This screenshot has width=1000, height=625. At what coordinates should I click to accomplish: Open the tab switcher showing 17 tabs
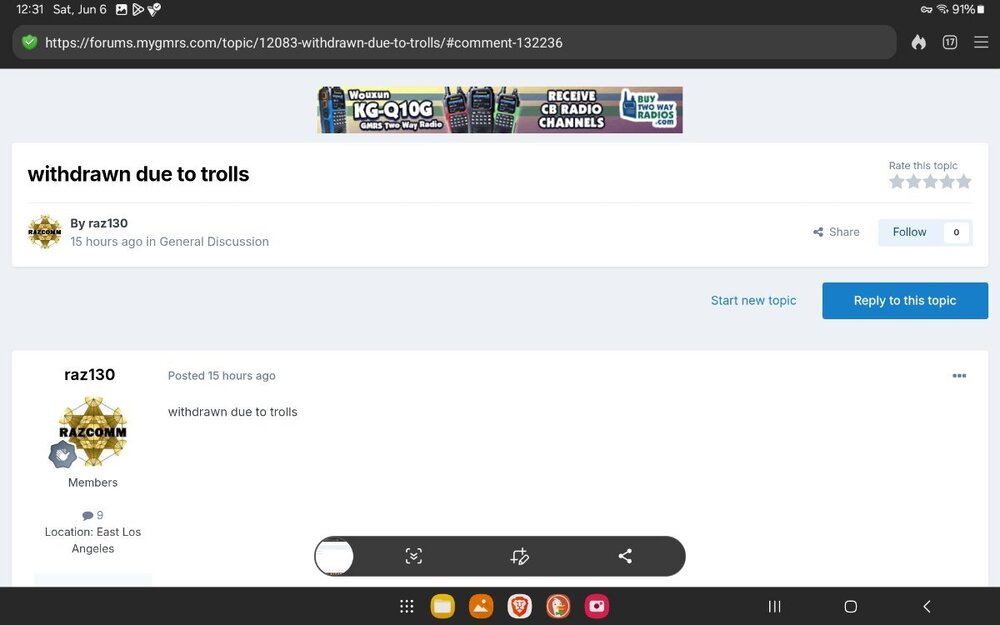click(x=950, y=42)
